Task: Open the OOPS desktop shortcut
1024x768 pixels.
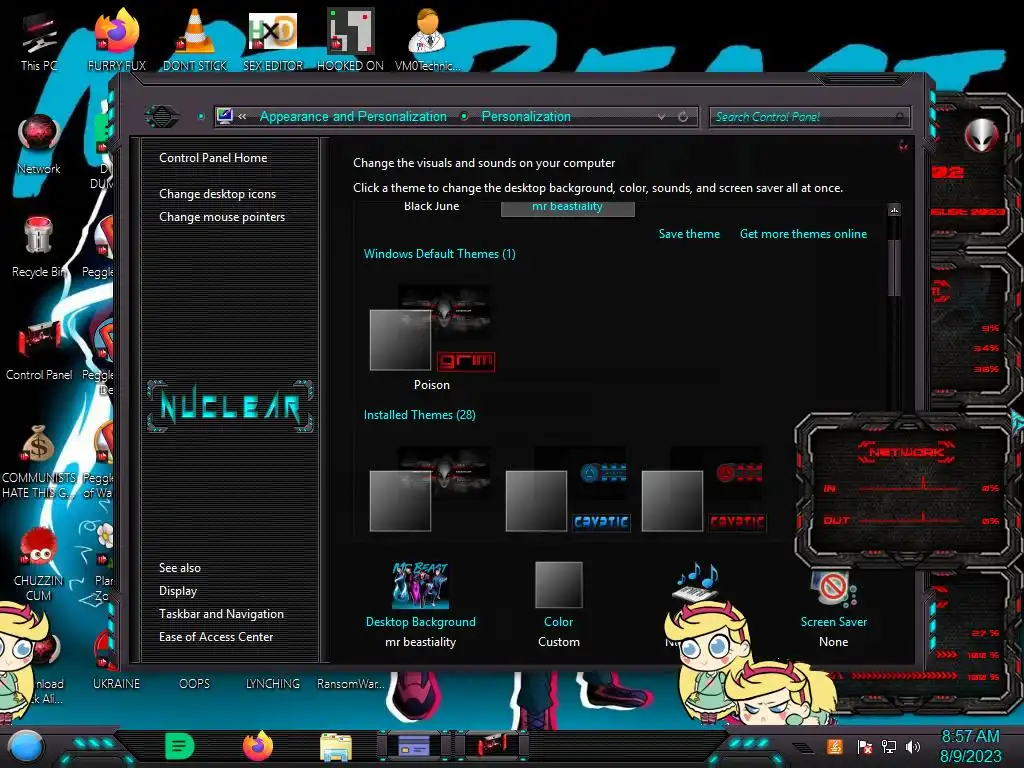Action: (195, 683)
